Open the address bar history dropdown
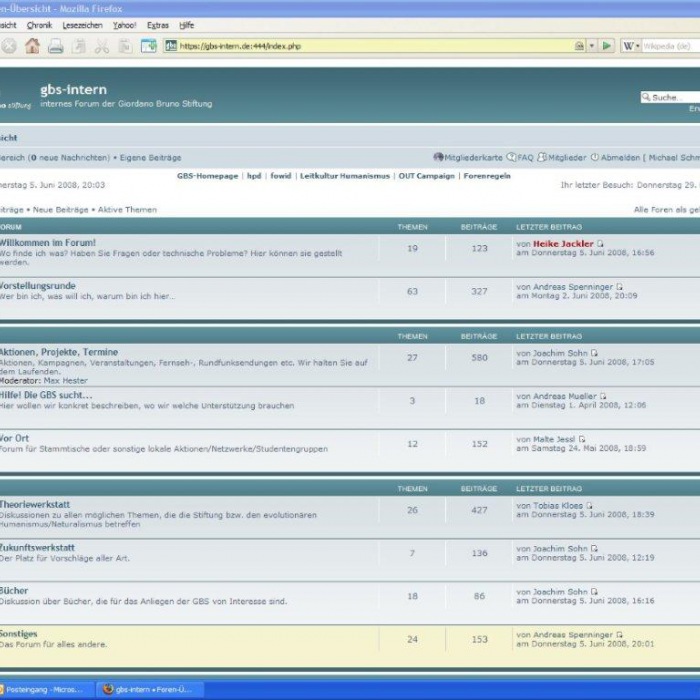This screenshot has height=700, width=700. (x=592, y=46)
